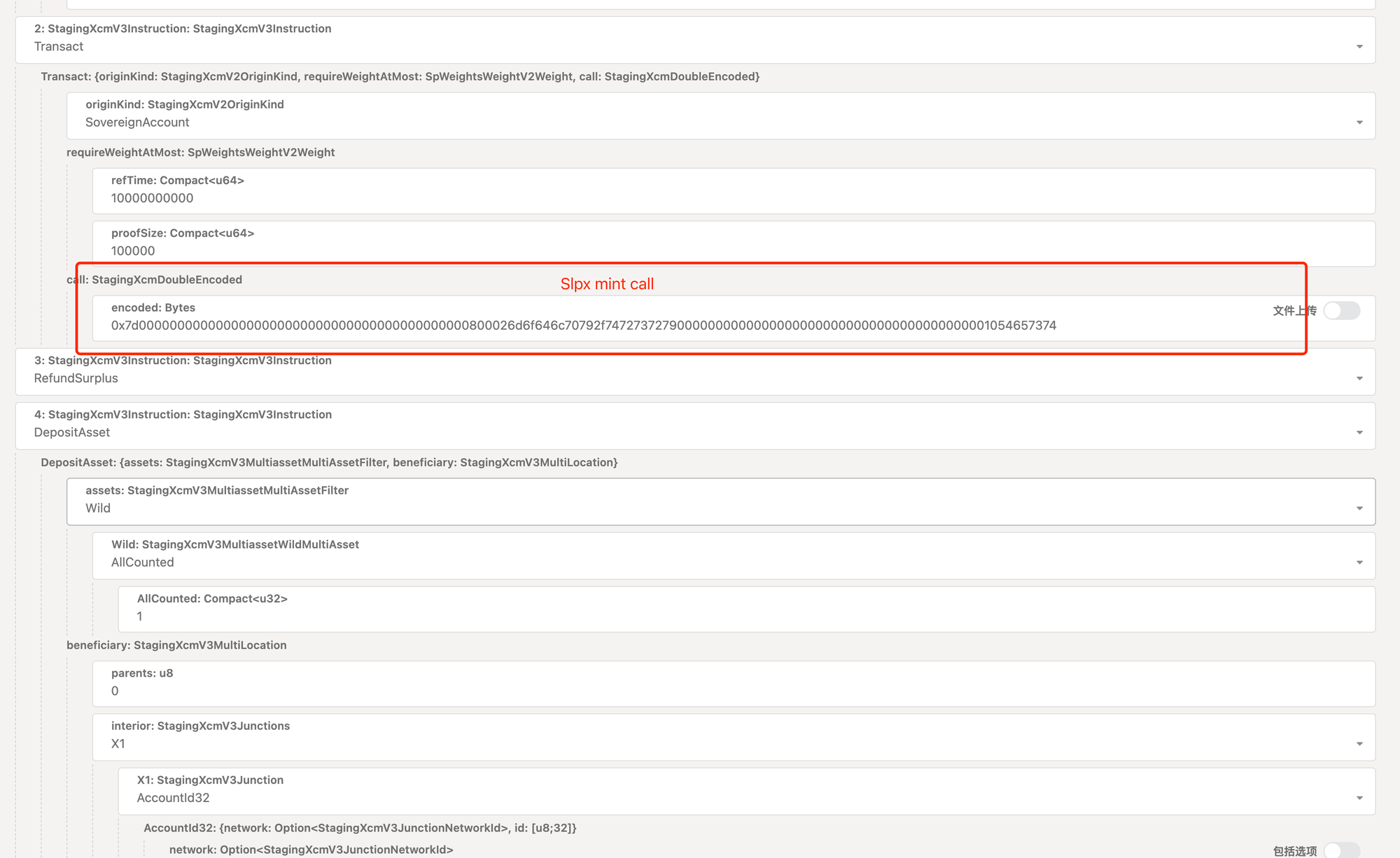Click the beneficiary parents u8 field
Image resolution: width=1400 pixels, height=858 pixels.
(115, 691)
